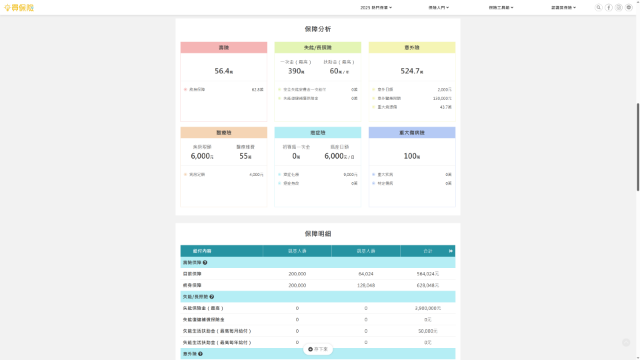Click the plus icon on the 存下來 pill
Image resolution: width=640 pixels, height=360 pixels.
pyautogui.click(x=310, y=349)
